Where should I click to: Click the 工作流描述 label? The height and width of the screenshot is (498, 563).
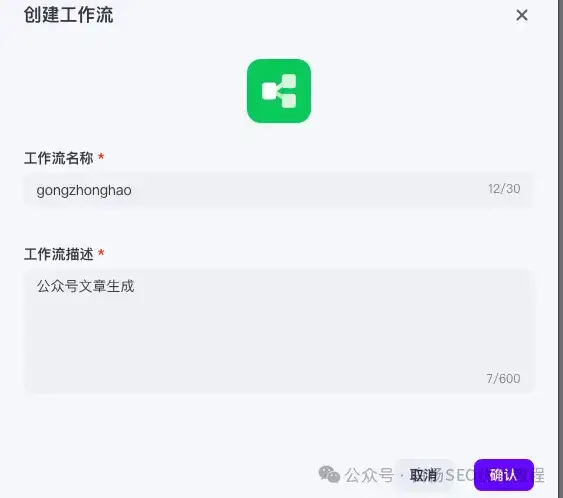[x=59, y=254]
